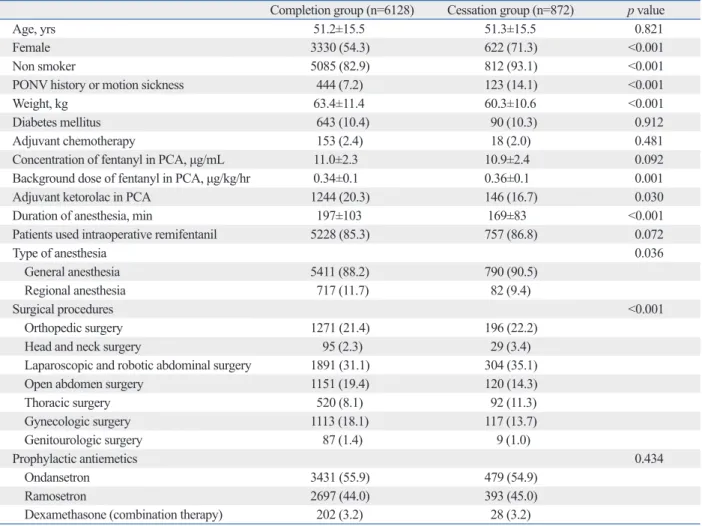
Task: Click the 'Cessation group (n=872)' column header
Action: pos(510,10)
